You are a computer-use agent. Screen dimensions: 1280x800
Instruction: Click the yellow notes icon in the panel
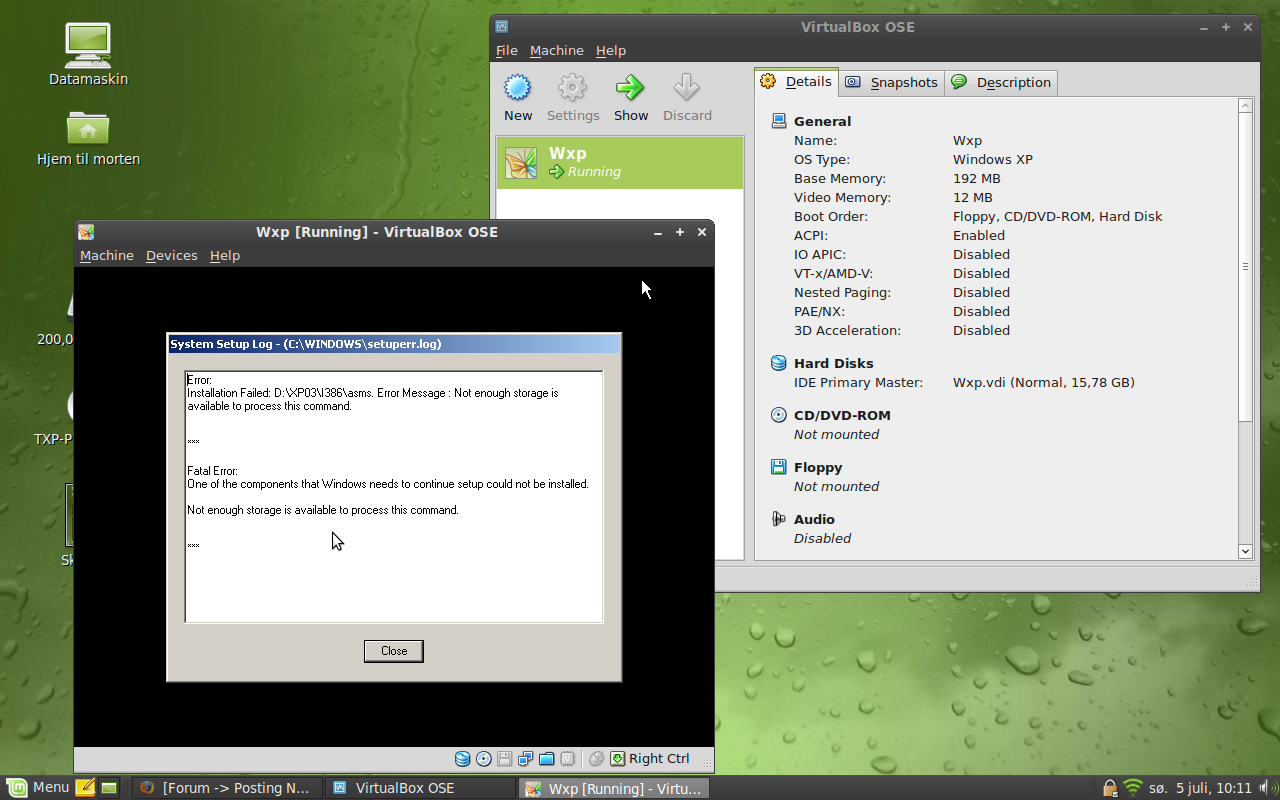click(85, 788)
